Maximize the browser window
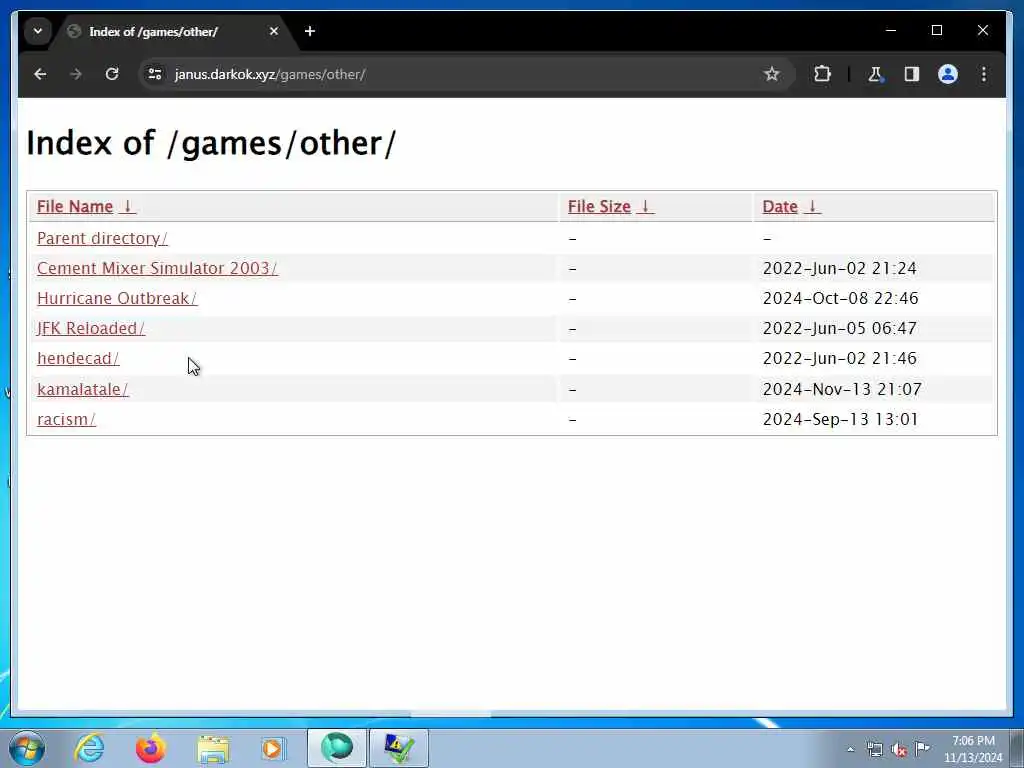1024x768 pixels. click(x=936, y=31)
